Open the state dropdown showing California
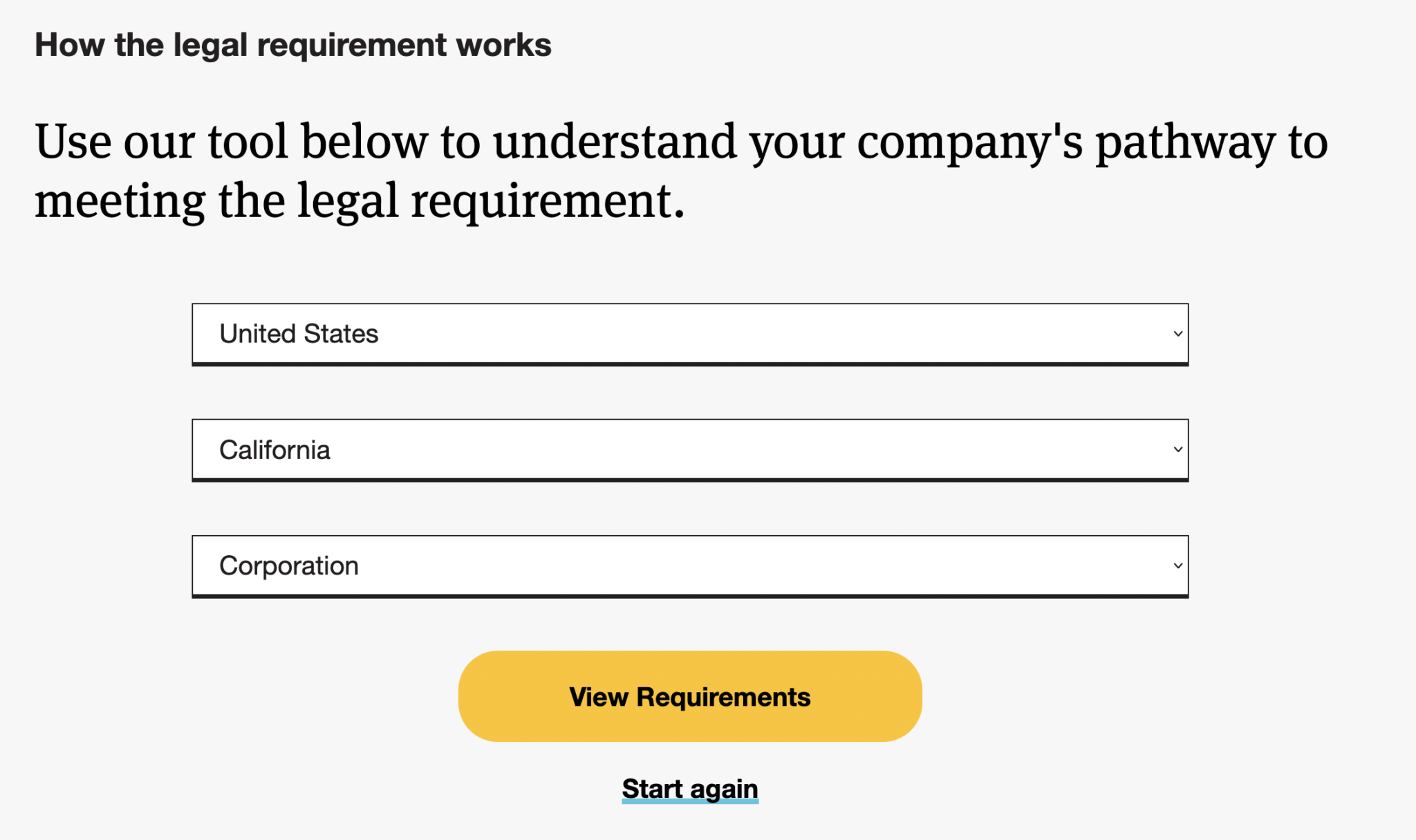1416x840 pixels. 690,449
